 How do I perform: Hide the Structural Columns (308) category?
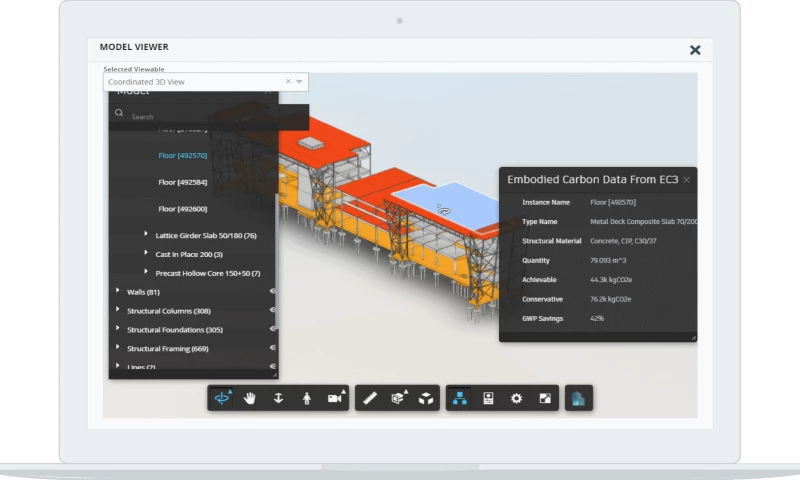click(273, 311)
